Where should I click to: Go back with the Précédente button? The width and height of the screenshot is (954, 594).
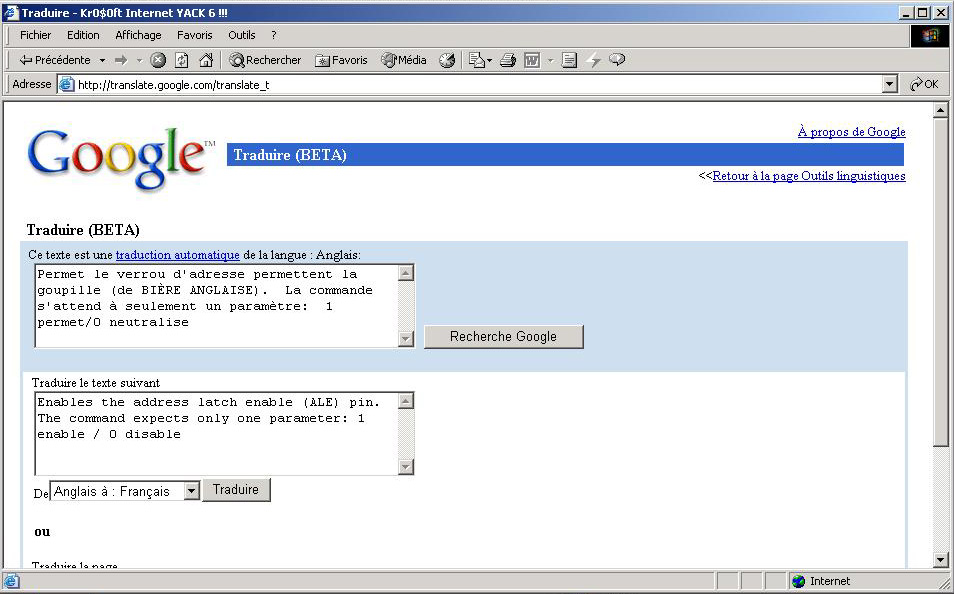coord(55,60)
